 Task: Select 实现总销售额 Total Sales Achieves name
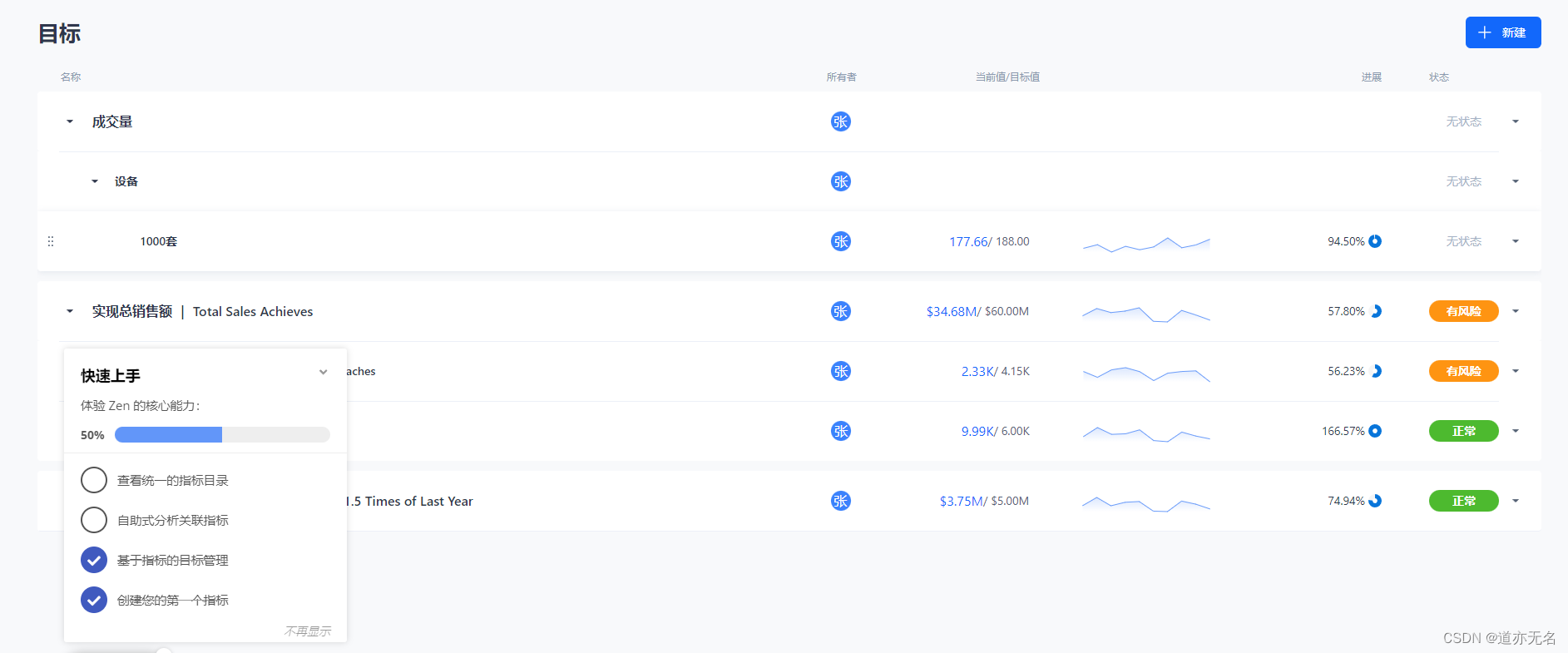point(202,311)
